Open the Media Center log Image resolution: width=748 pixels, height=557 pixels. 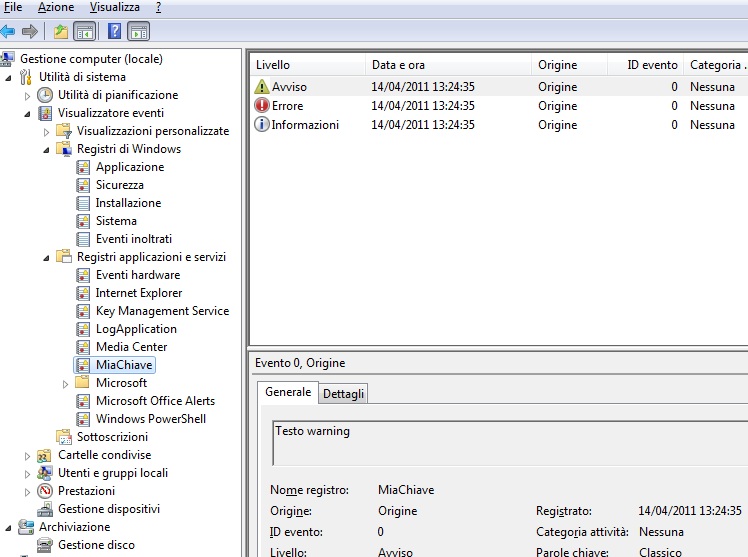[132, 347]
